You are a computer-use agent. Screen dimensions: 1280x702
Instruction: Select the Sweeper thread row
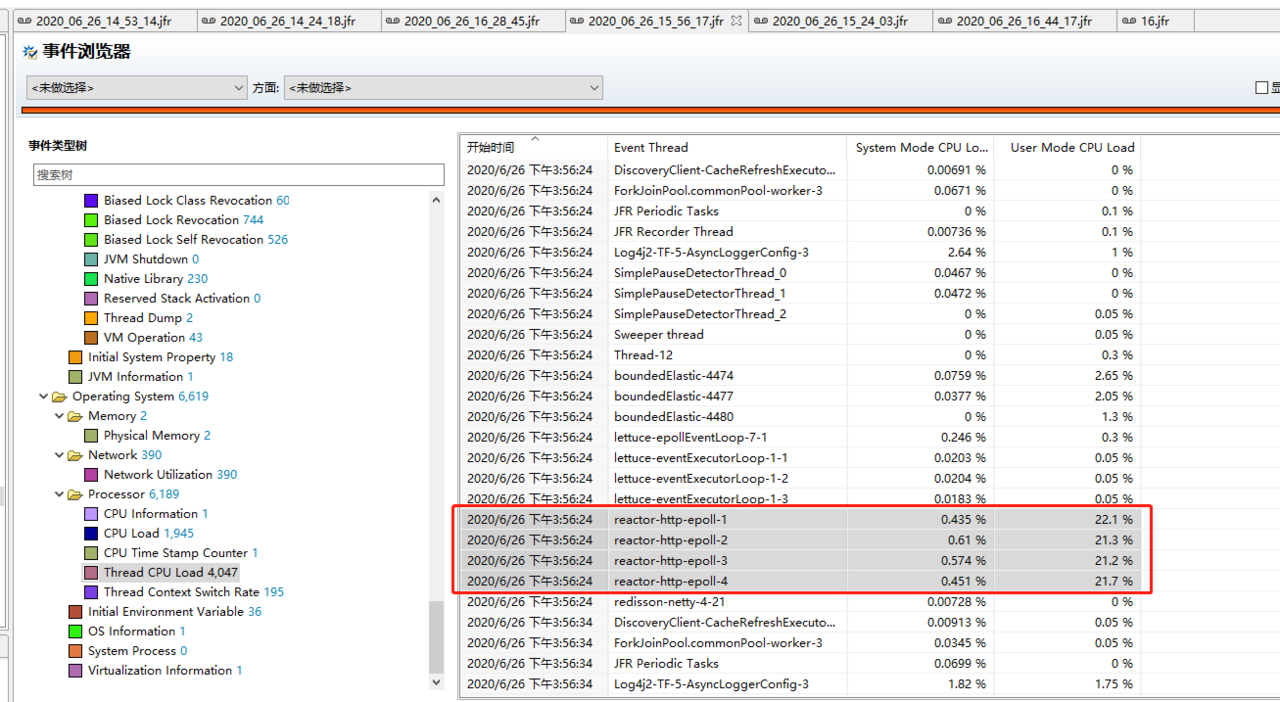(x=800, y=335)
